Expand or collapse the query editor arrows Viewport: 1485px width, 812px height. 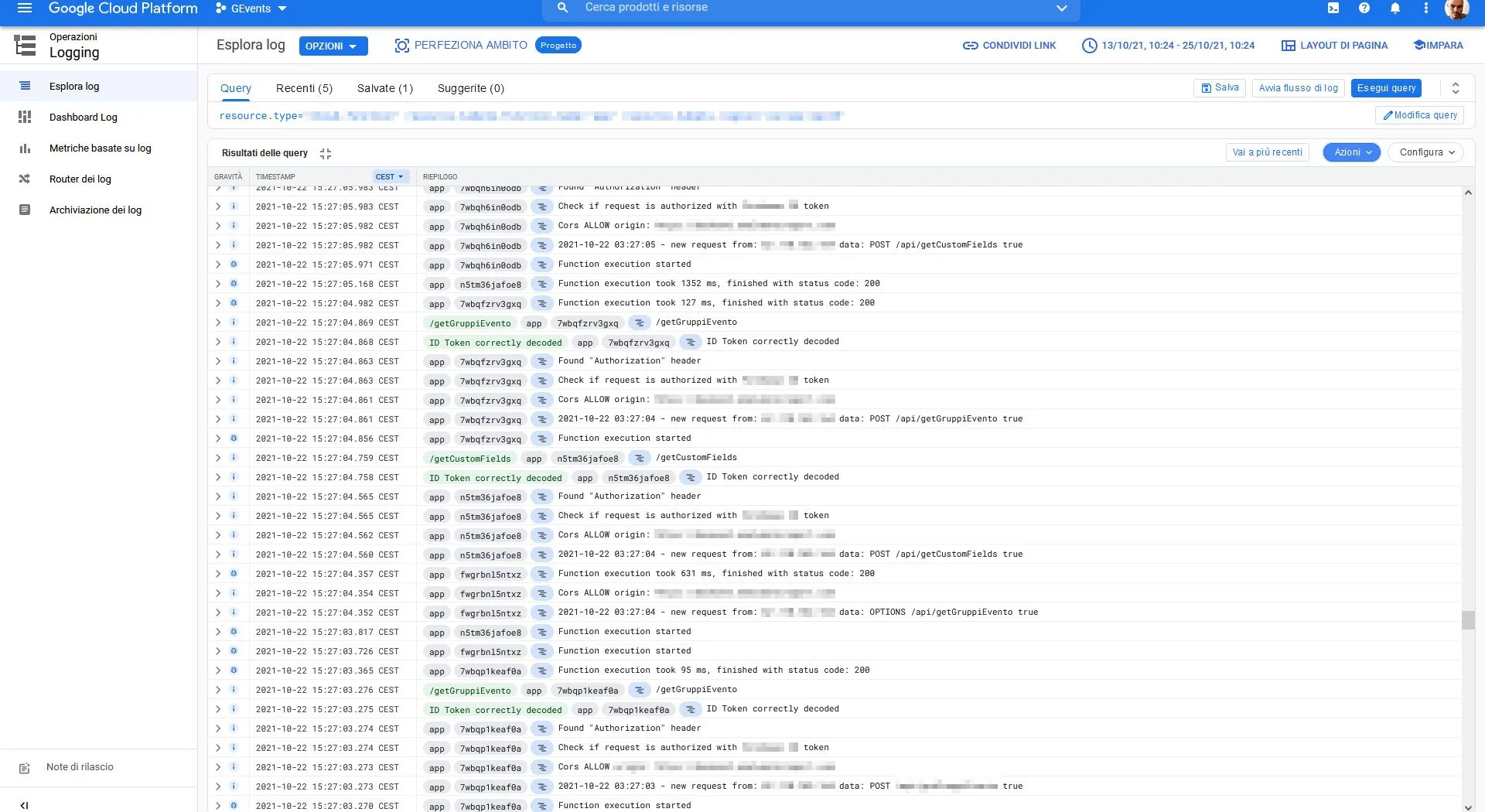(x=1456, y=88)
